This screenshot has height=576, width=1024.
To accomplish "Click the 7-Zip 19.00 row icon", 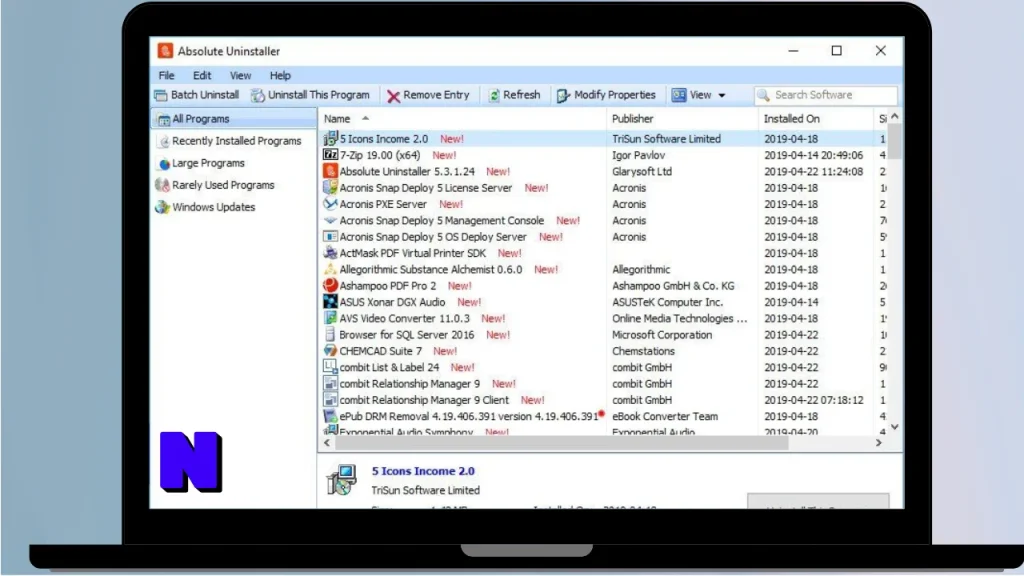I will pyautogui.click(x=330, y=155).
